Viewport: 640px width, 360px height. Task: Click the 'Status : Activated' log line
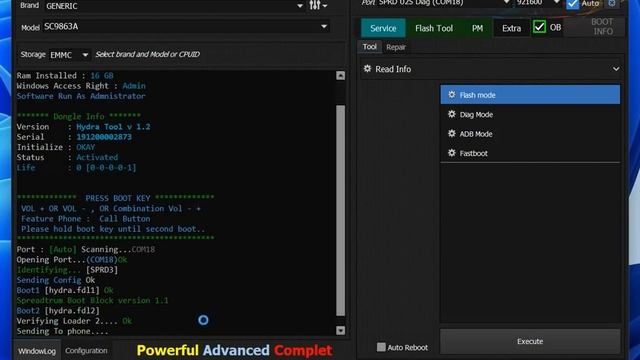pyautogui.click(x=67, y=157)
